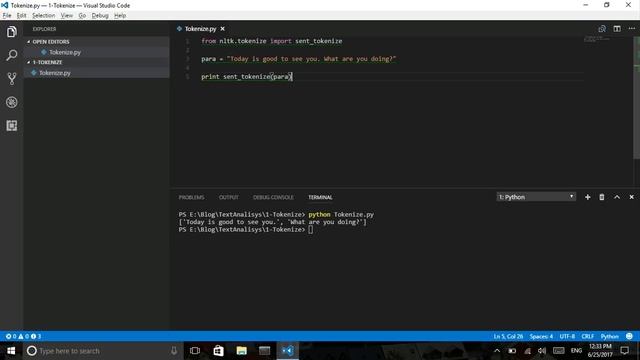Open the Help menu

click(120, 16)
